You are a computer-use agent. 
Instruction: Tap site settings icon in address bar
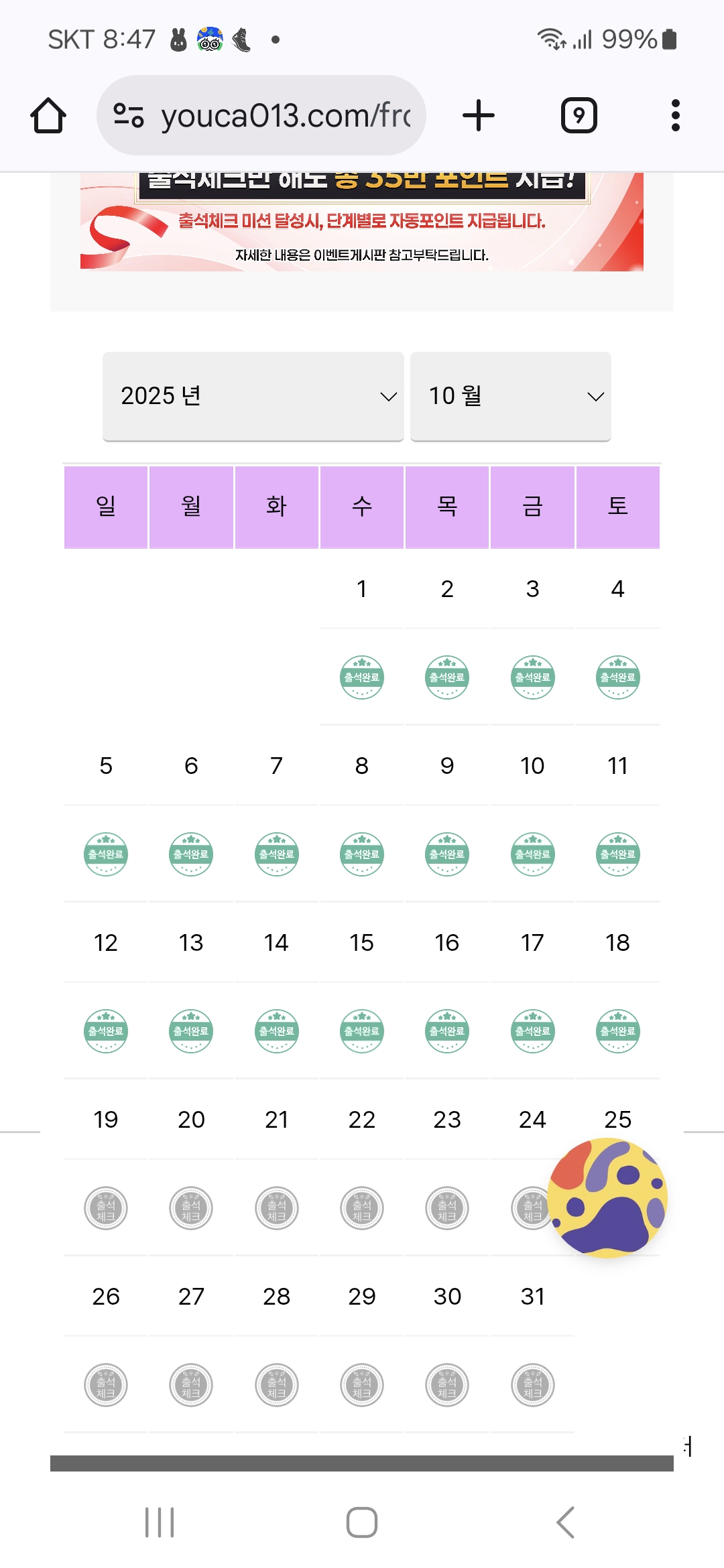click(128, 115)
